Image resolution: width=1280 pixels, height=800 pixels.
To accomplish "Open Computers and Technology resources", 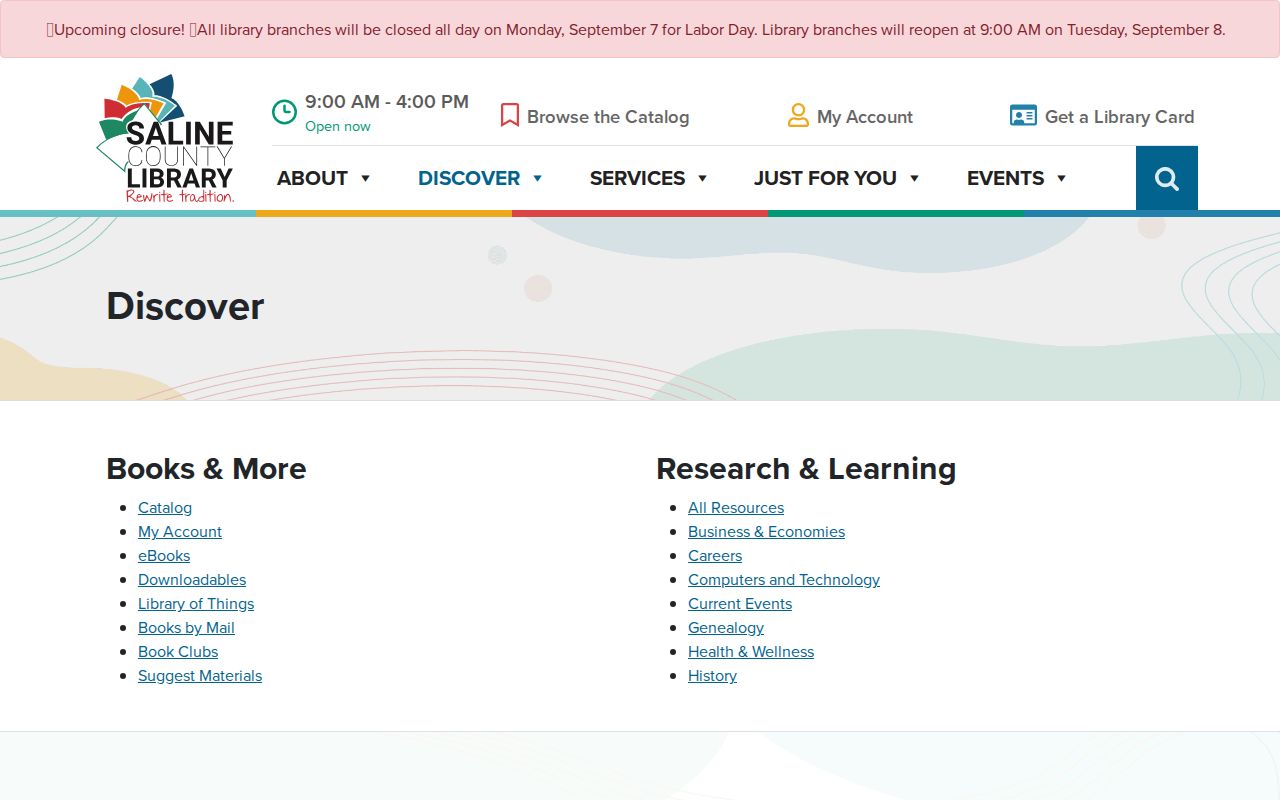I will click(784, 580).
